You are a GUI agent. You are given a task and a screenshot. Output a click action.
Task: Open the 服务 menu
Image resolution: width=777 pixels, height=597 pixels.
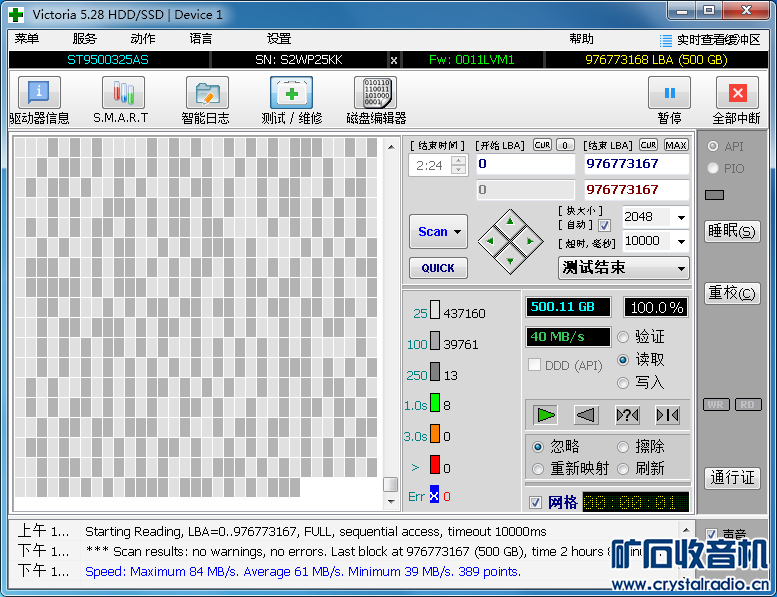[x=85, y=39]
